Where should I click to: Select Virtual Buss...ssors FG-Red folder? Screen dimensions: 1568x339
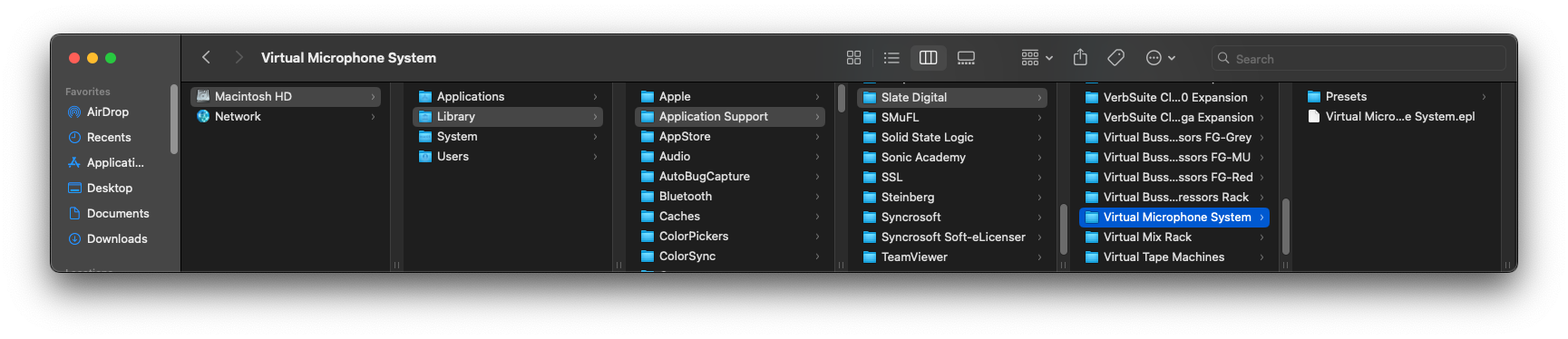pyautogui.click(x=1174, y=177)
